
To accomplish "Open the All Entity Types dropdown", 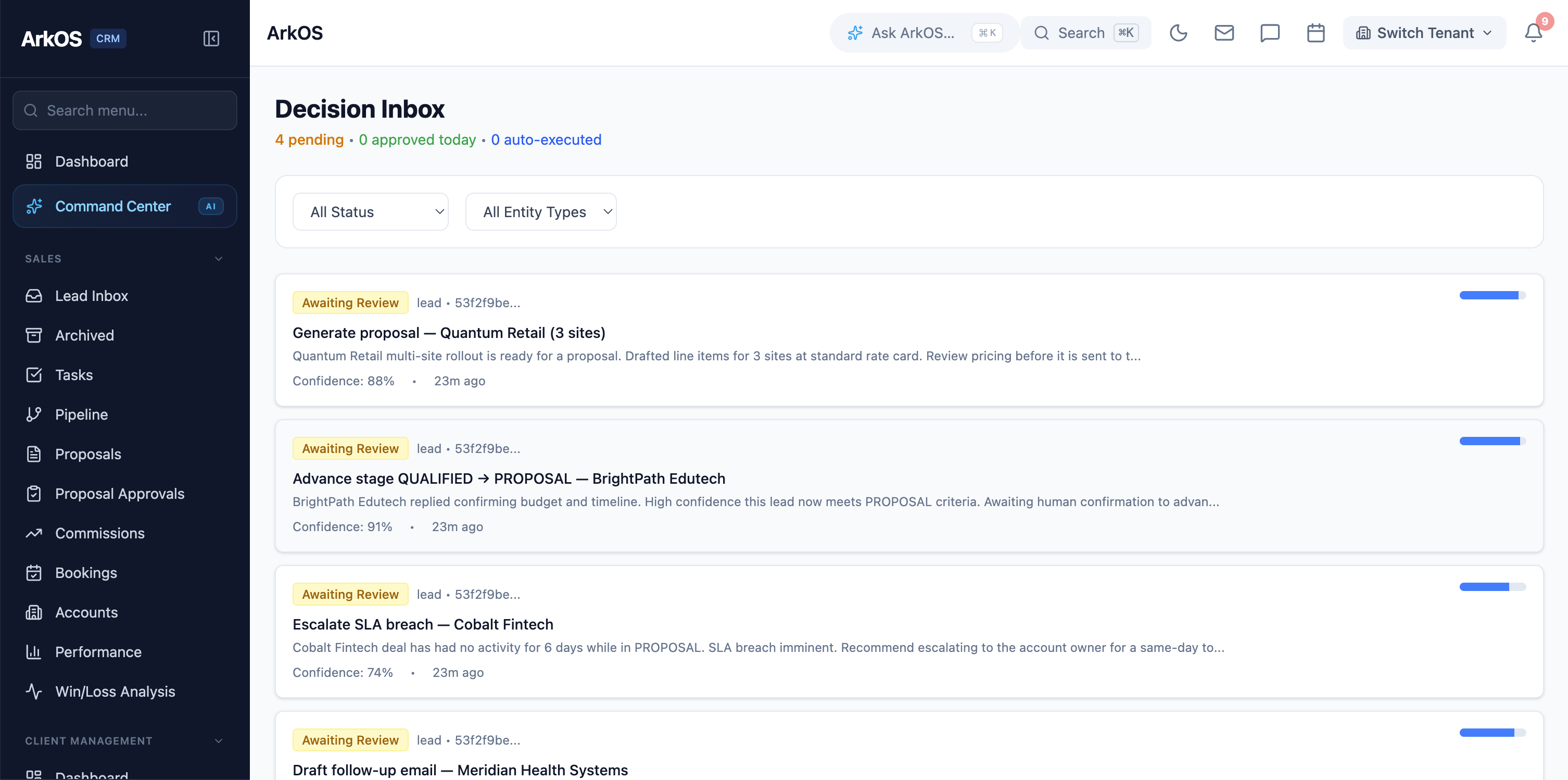I will (x=540, y=212).
